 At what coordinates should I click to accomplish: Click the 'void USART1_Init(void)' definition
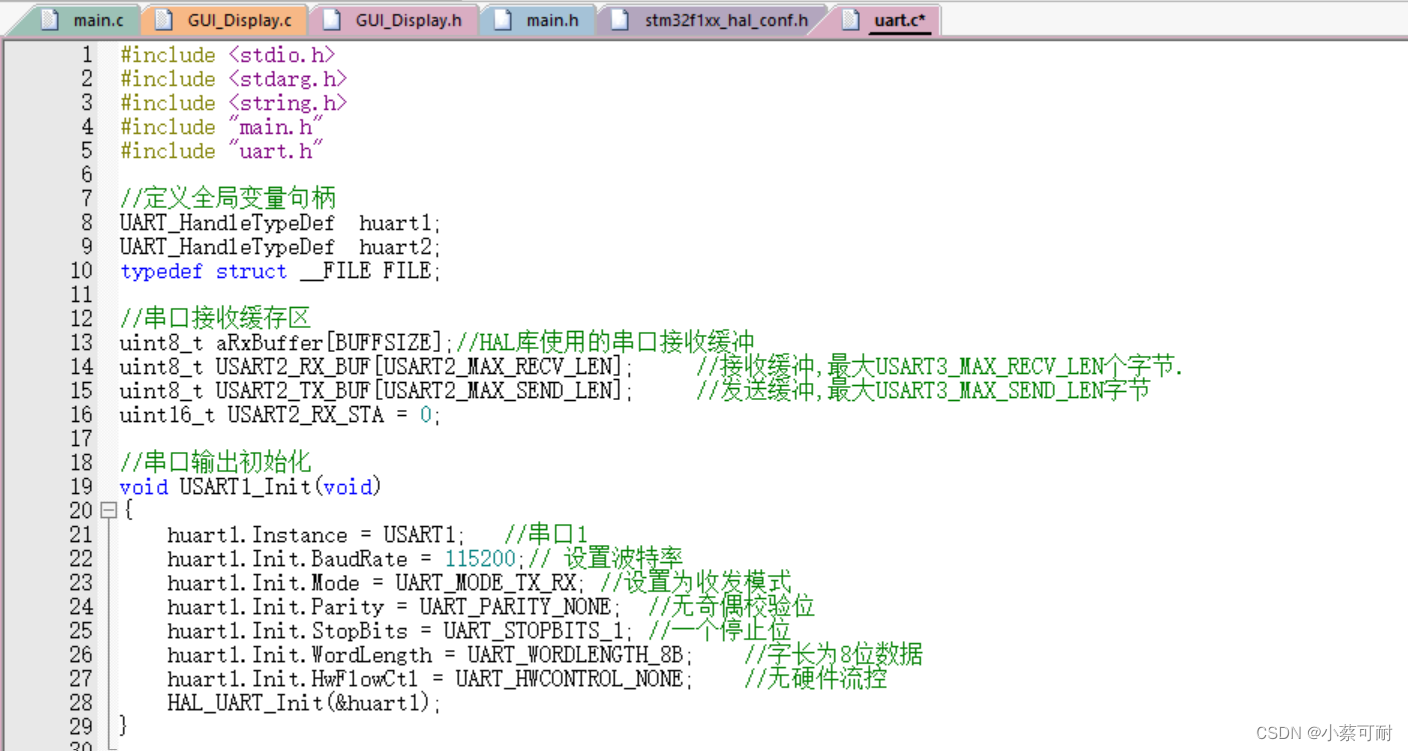[x=251, y=487]
